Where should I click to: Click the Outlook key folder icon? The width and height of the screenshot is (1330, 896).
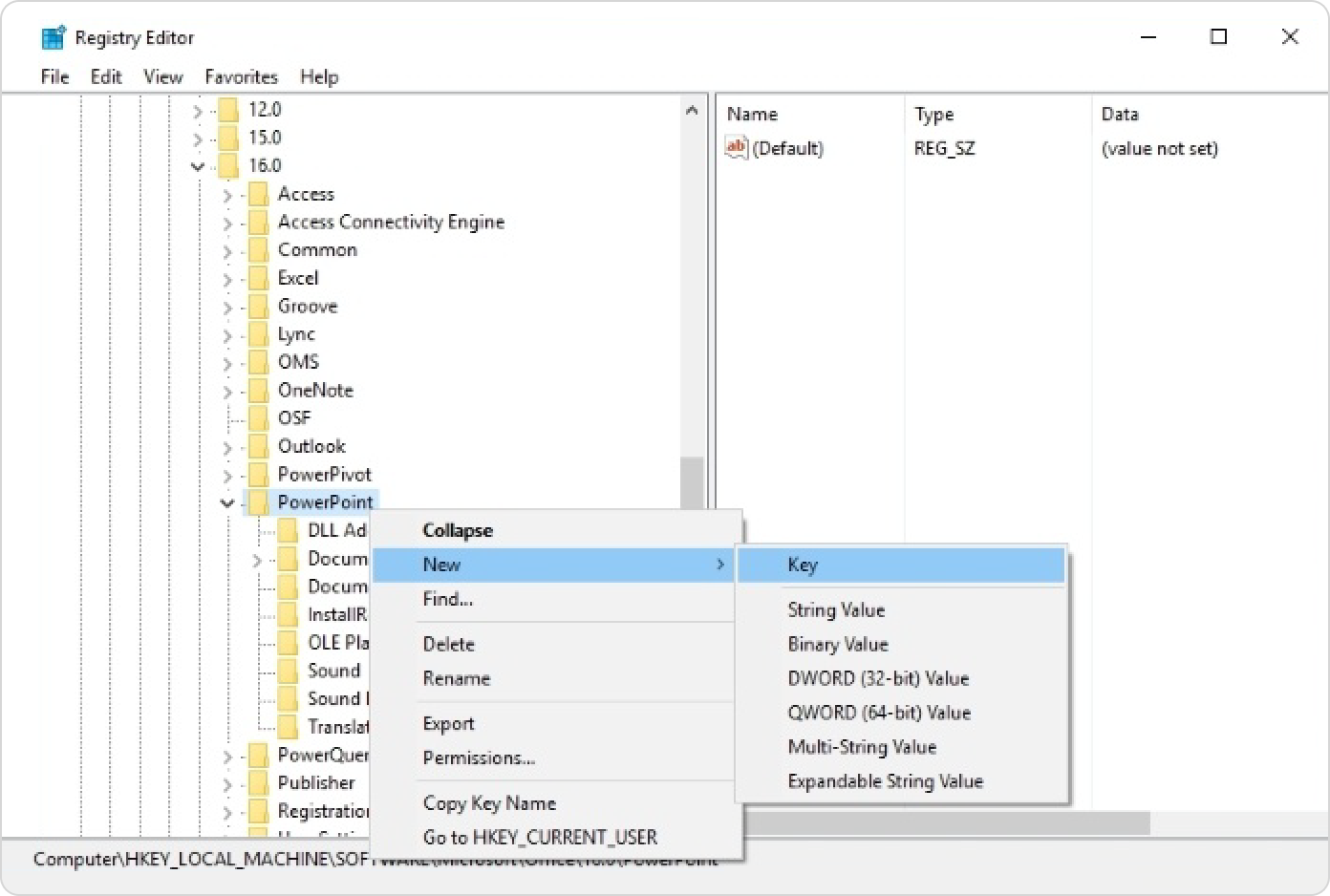[x=258, y=446]
